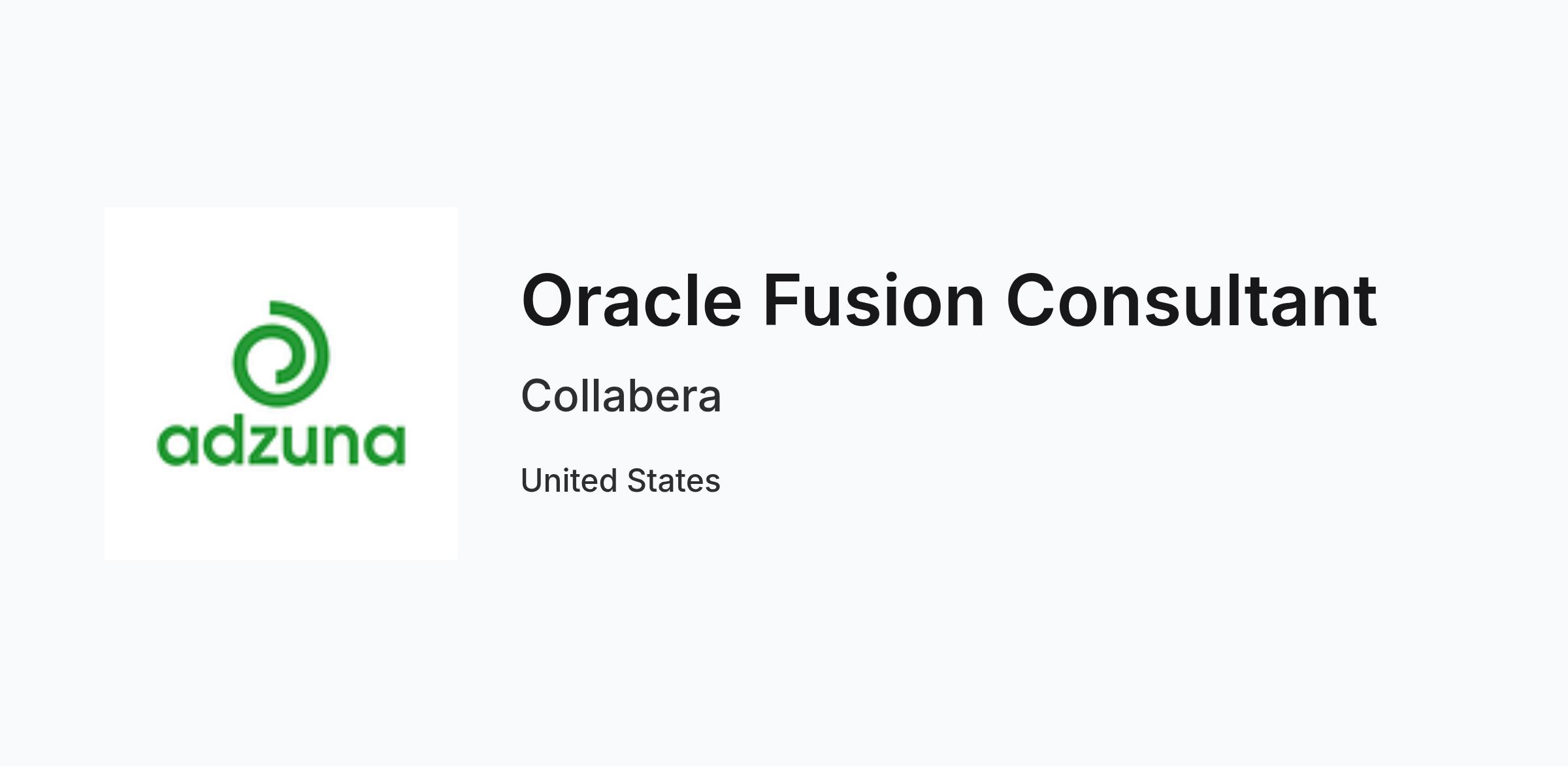Select the white Adzuna logo tile
Viewport: 1568px width, 766px height.
(x=281, y=383)
